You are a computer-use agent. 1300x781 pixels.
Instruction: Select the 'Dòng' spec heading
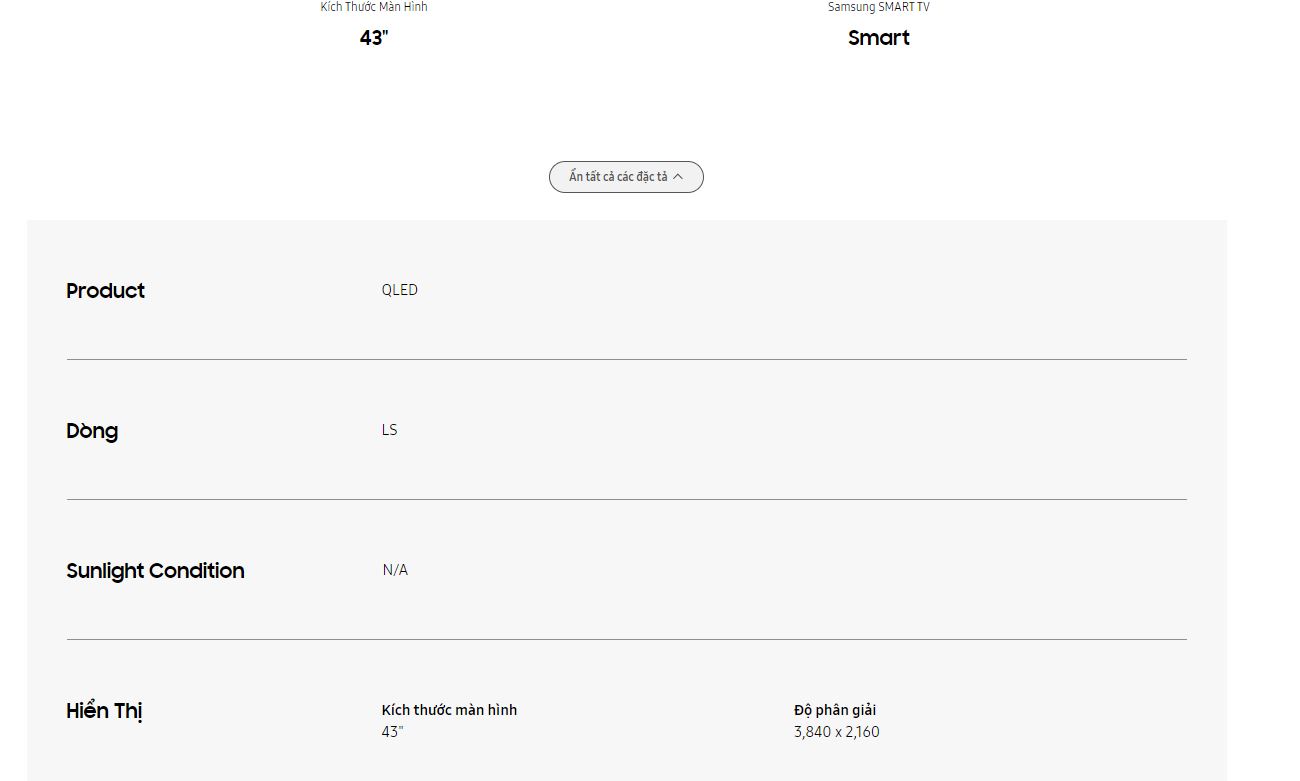point(92,431)
